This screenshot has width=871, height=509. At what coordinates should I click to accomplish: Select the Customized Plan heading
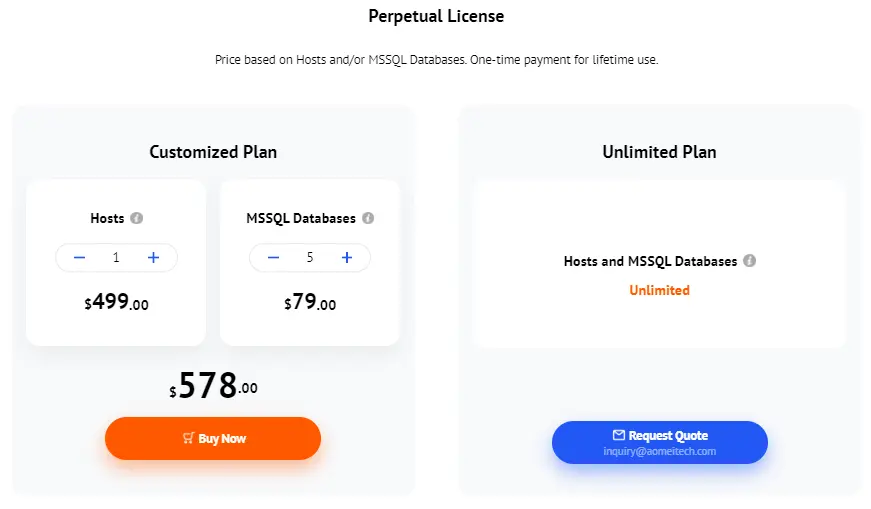click(213, 152)
